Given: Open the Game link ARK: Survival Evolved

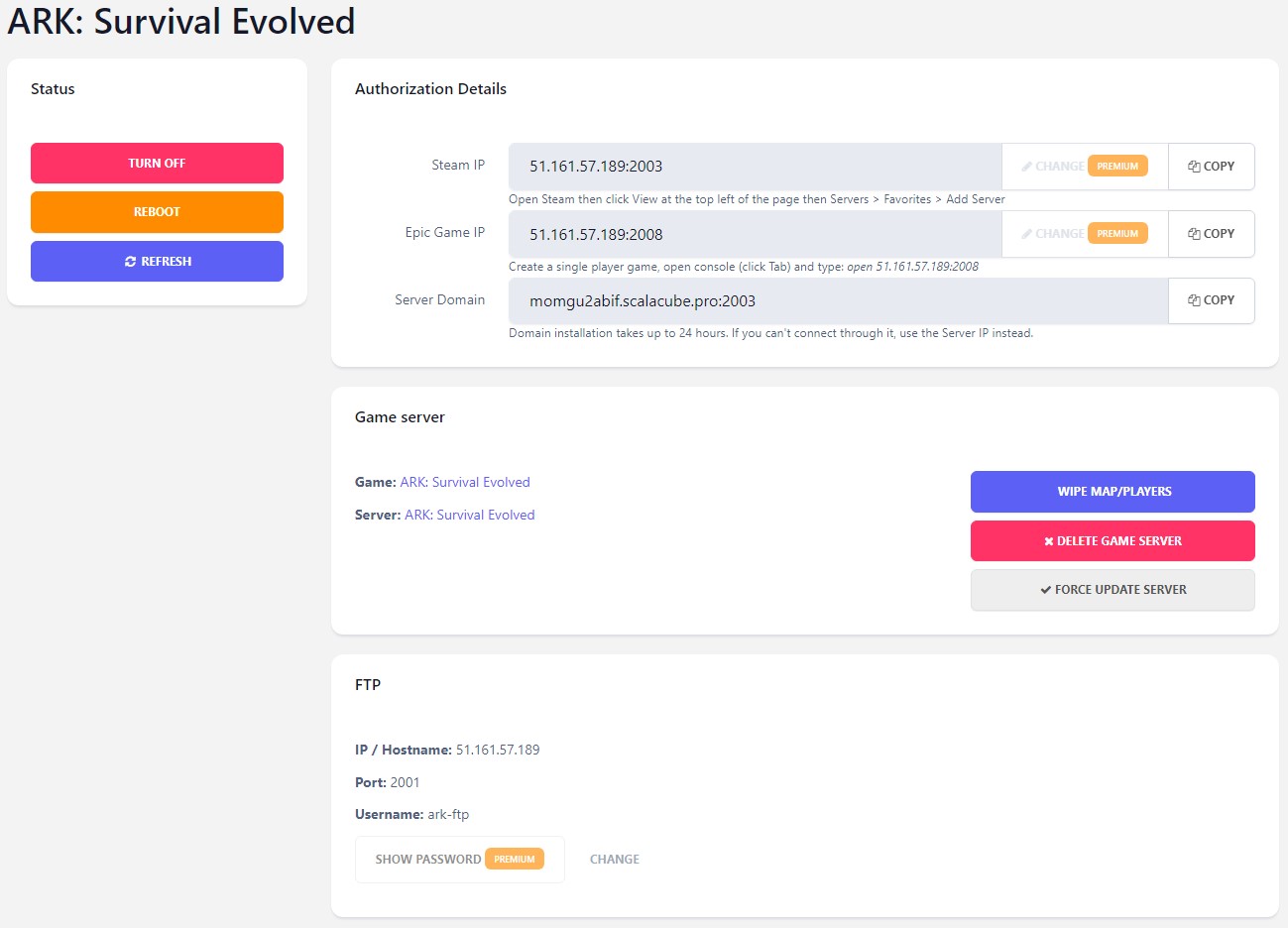Looking at the screenshot, I should click(x=465, y=483).
